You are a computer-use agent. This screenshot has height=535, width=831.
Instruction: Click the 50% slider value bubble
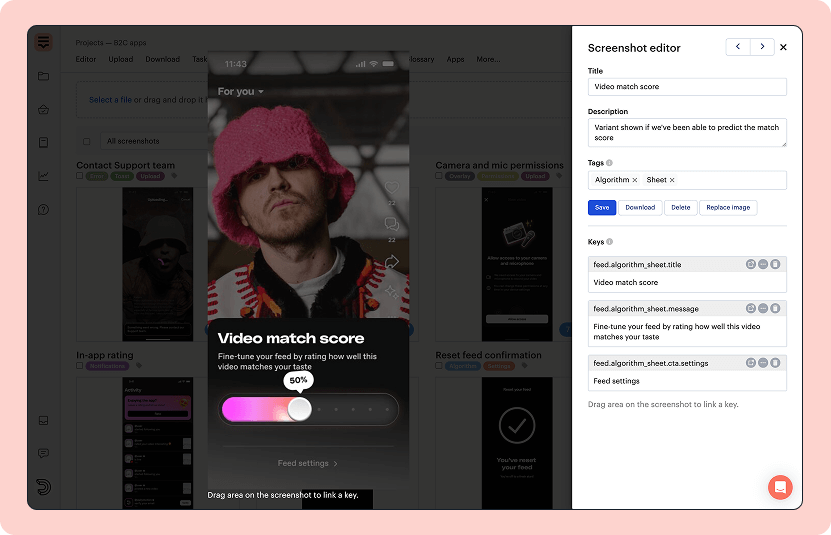click(x=298, y=380)
